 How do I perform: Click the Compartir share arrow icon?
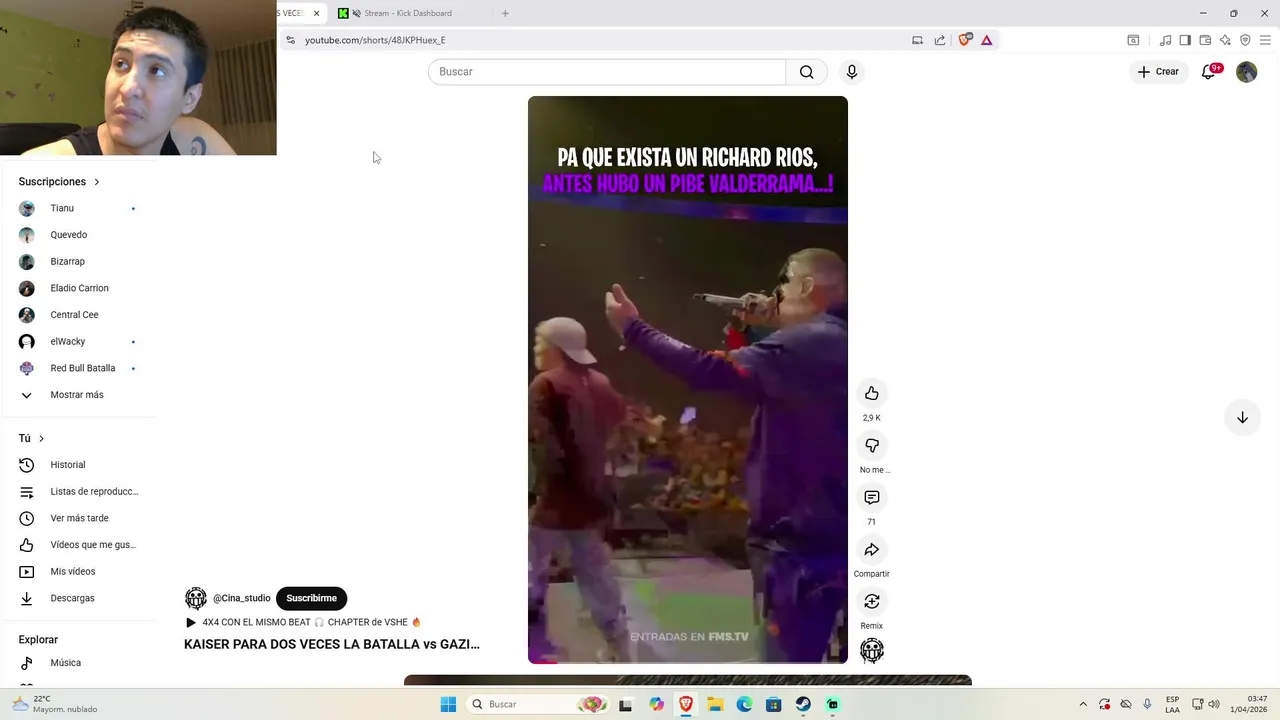pos(872,550)
